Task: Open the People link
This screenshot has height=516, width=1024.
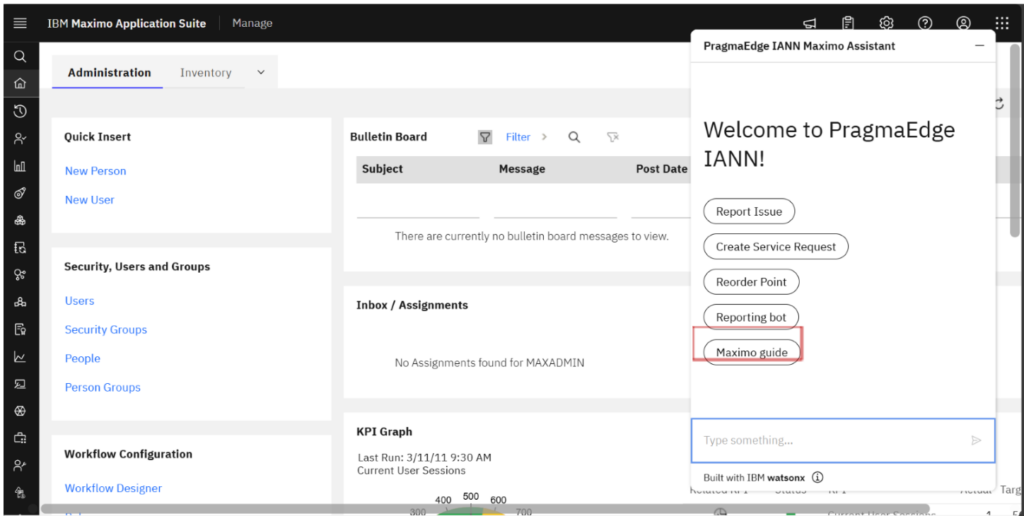Action: coord(82,359)
